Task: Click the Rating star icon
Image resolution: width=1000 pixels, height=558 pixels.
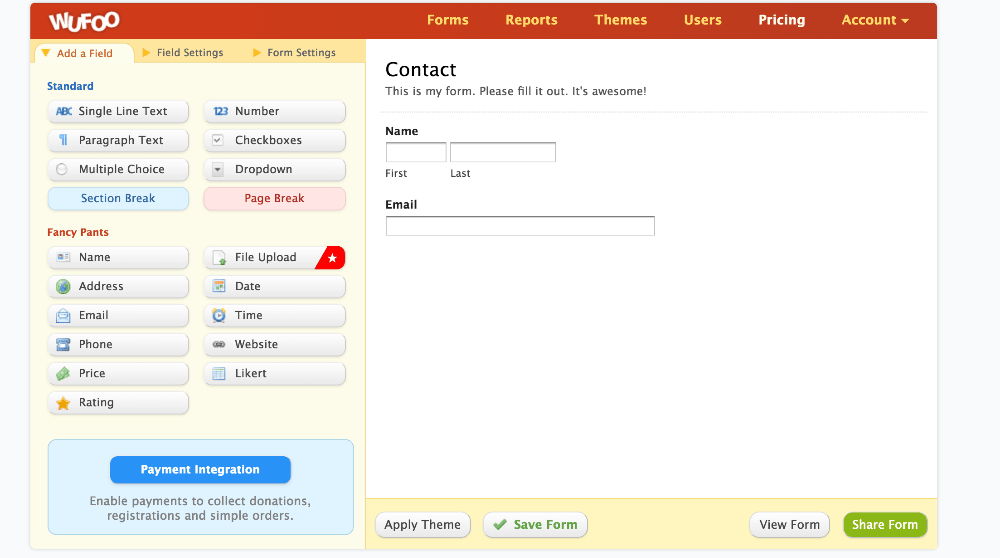Action: click(63, 403)
